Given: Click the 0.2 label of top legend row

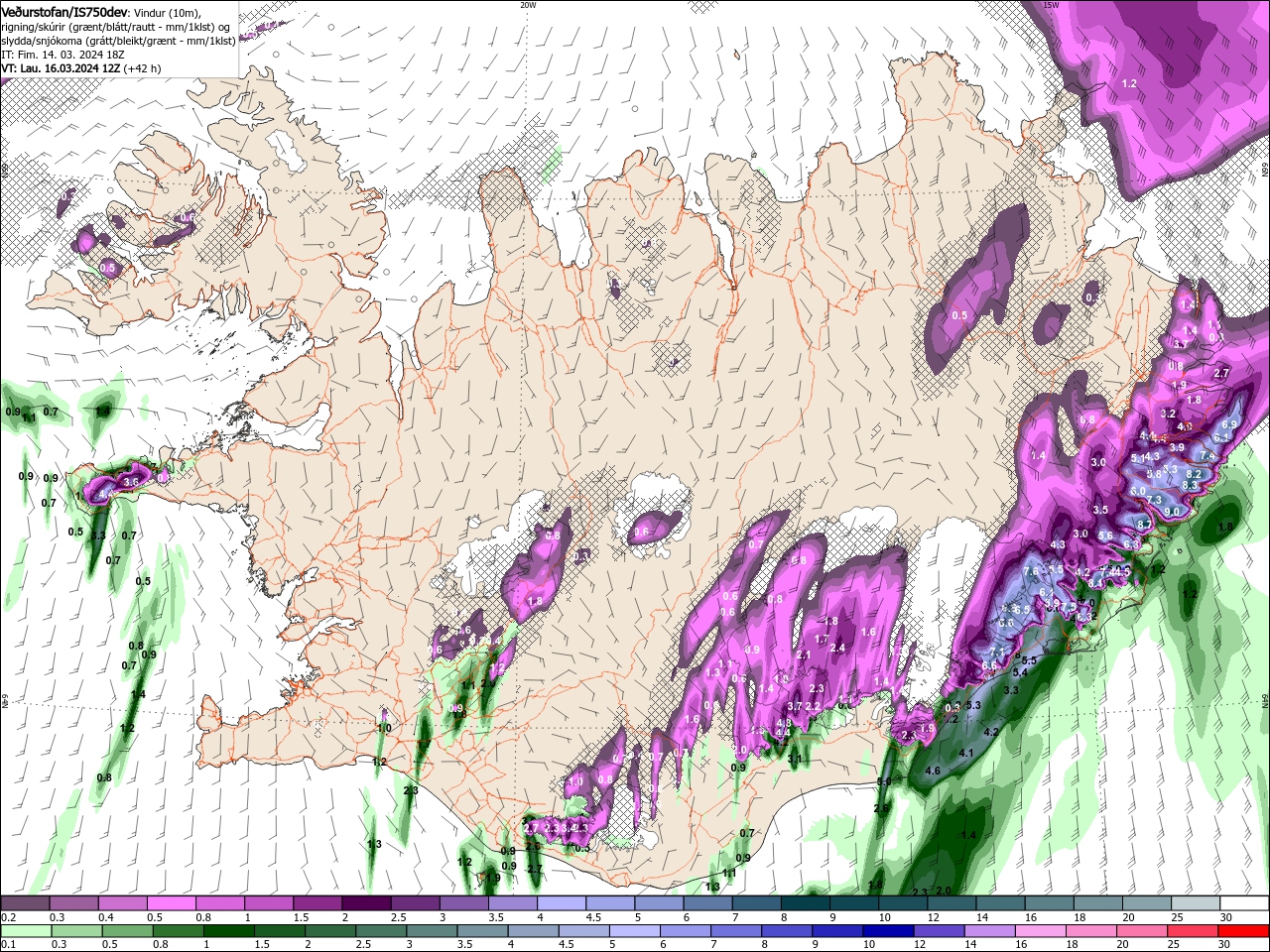Looking at the screenshot, I should [9, 917].
